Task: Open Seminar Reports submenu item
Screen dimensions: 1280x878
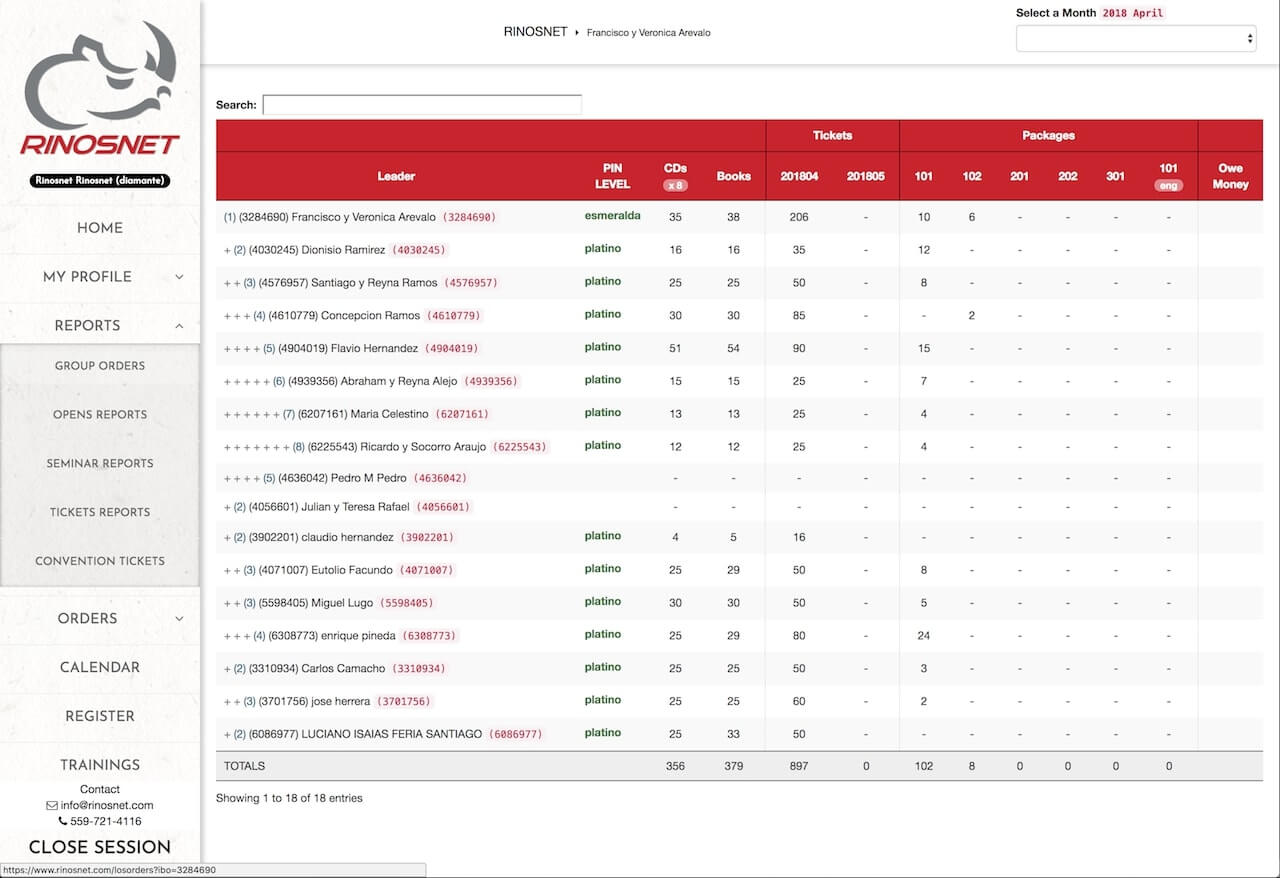Action: pos(100,464)
